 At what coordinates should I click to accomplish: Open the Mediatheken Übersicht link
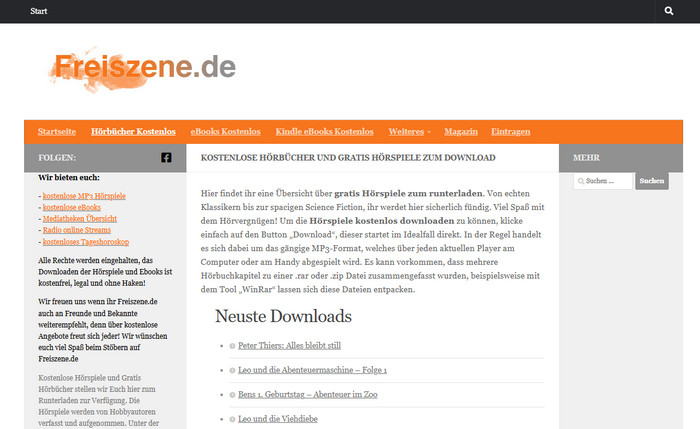point(80,219)
